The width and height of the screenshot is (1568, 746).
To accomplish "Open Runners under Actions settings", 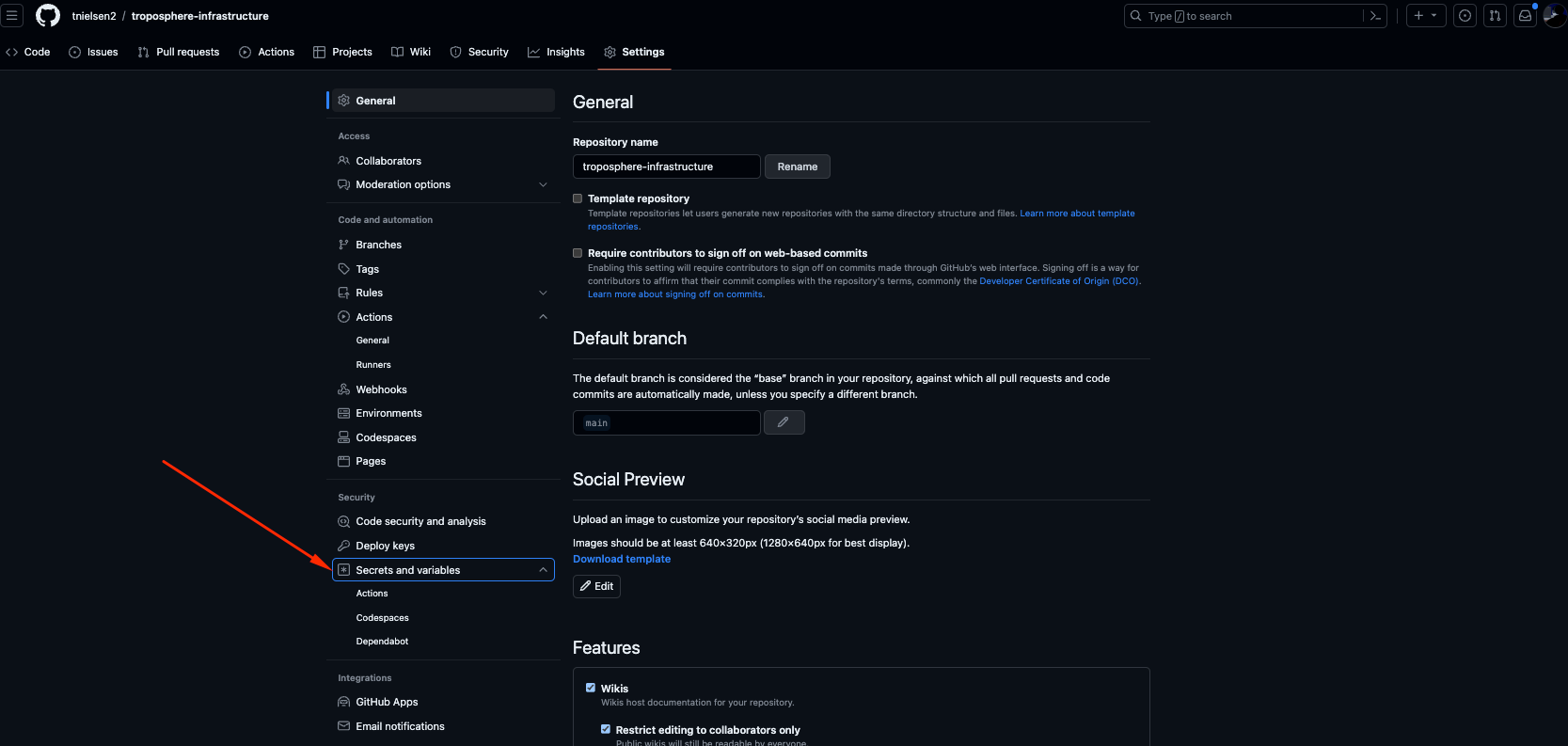I will click(373, 365).
